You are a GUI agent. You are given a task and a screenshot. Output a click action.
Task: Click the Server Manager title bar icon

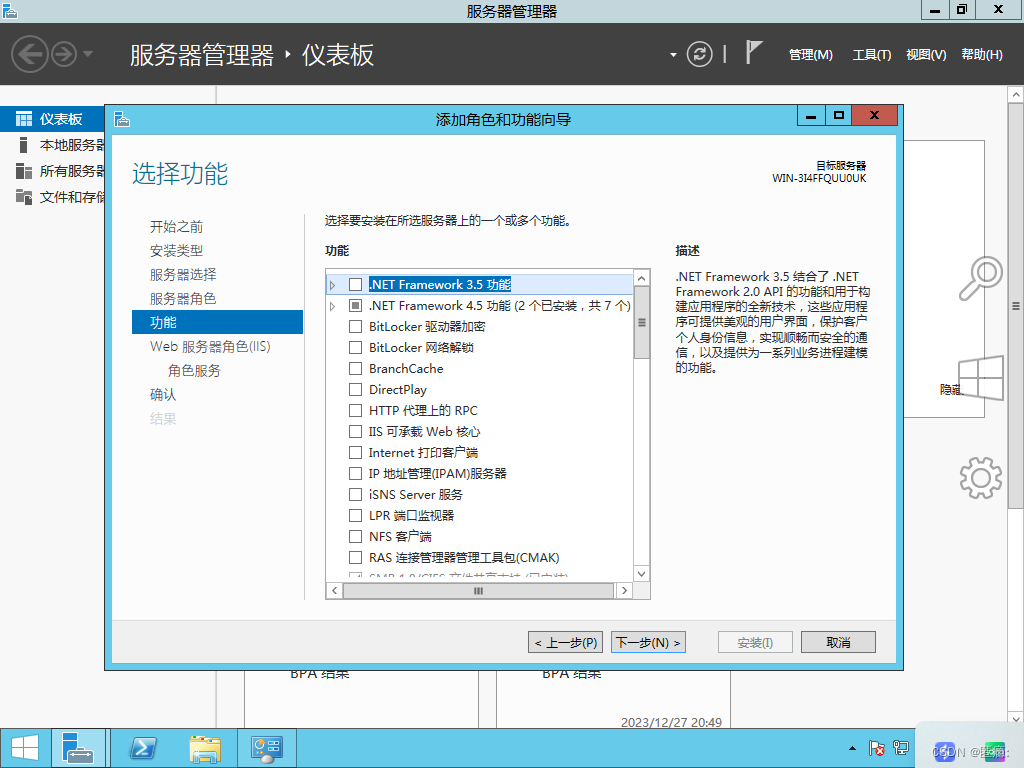tap(10, 10)
